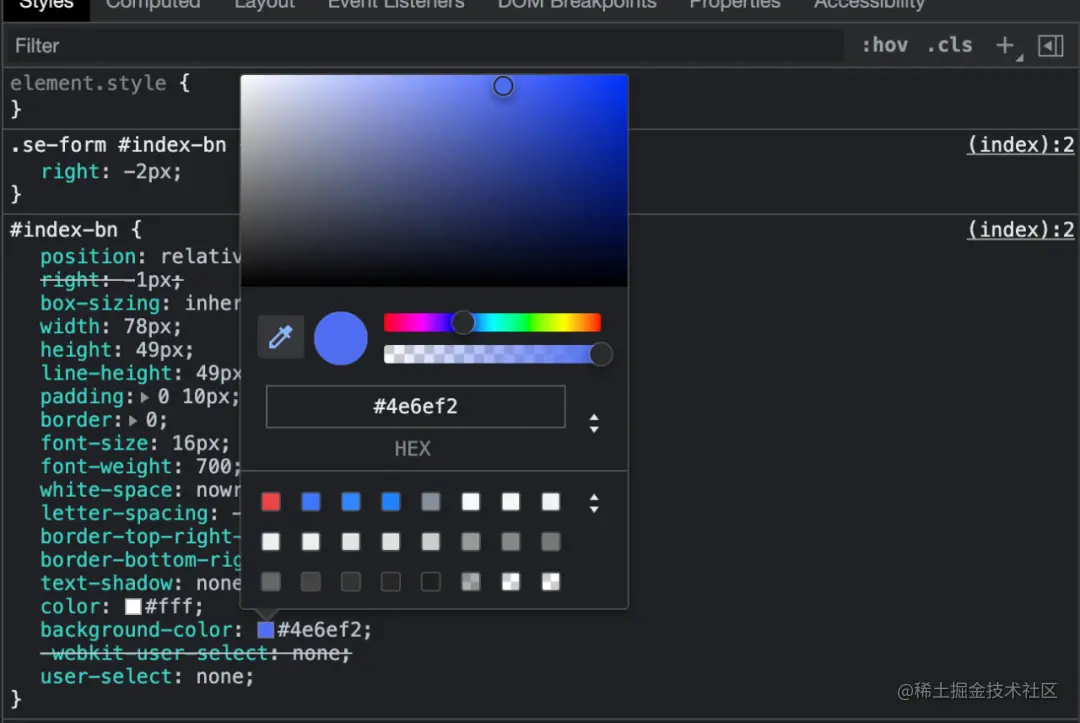Click the 'user-select: none' declaration

[147, 677]
